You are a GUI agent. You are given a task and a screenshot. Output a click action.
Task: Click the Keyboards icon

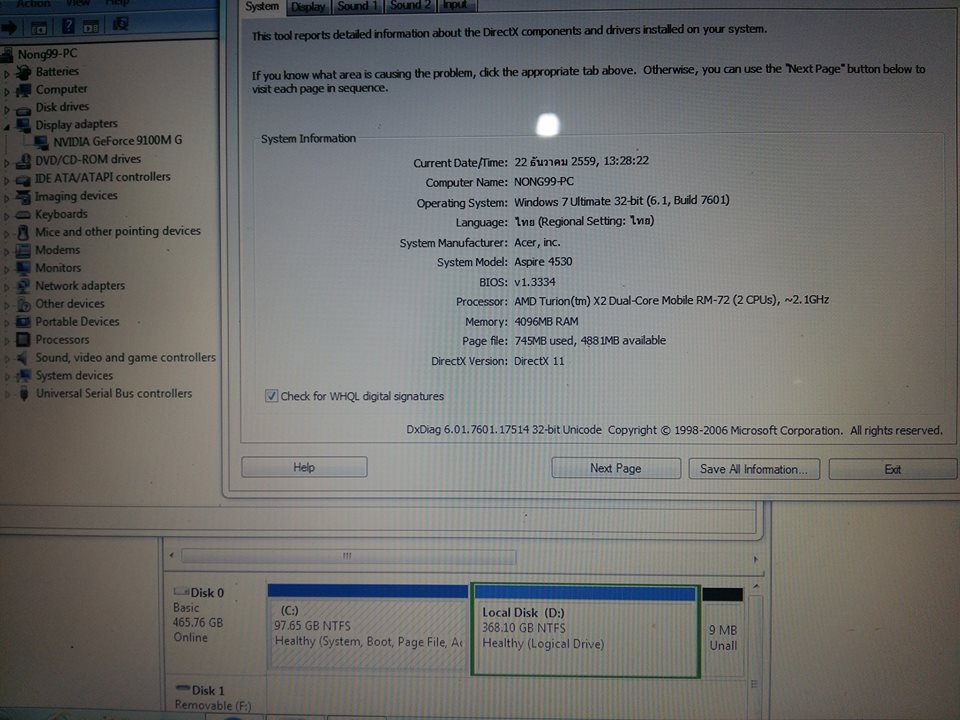point(23,215)
